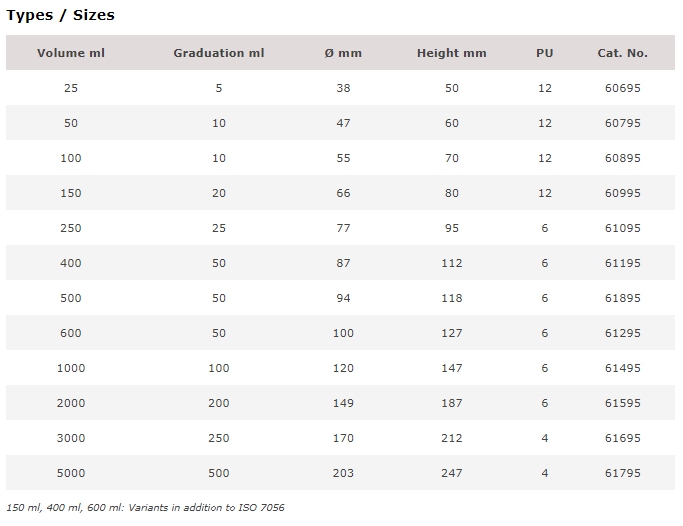Click the Graduation ml column header
The image size is (683, 526).
[219, 53]
